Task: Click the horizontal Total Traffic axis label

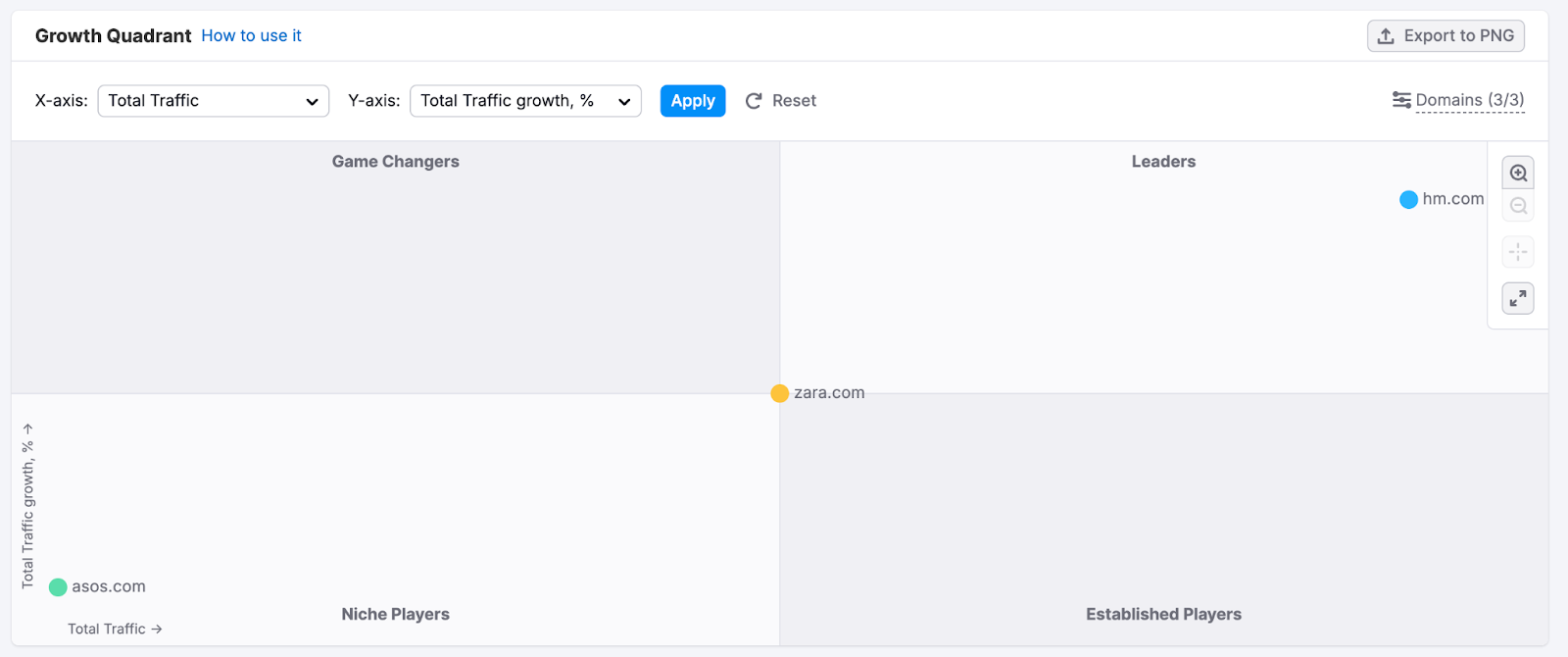Action: 115,630
